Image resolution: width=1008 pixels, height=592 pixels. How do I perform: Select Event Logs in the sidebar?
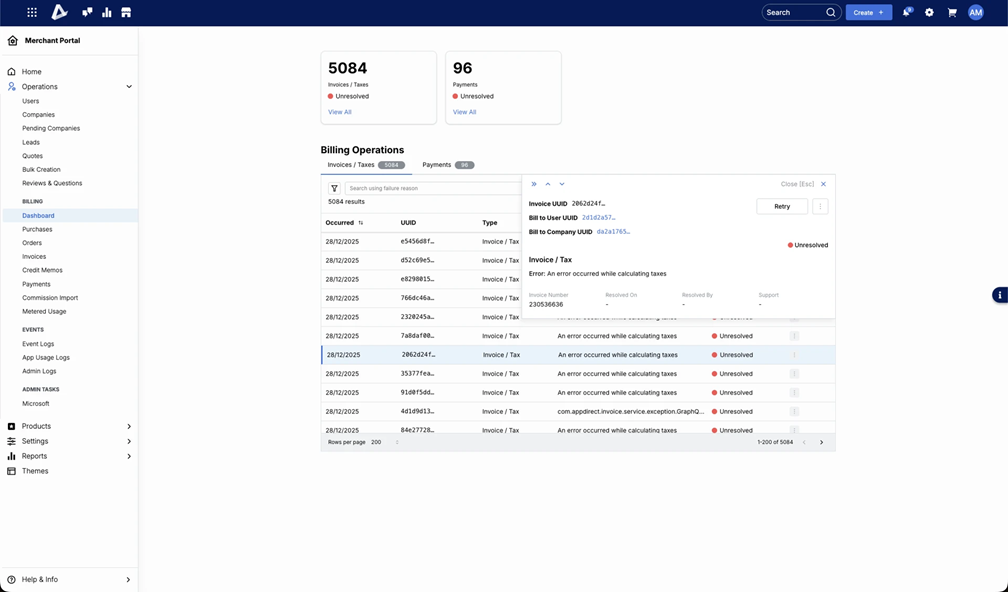pos(38,344)
